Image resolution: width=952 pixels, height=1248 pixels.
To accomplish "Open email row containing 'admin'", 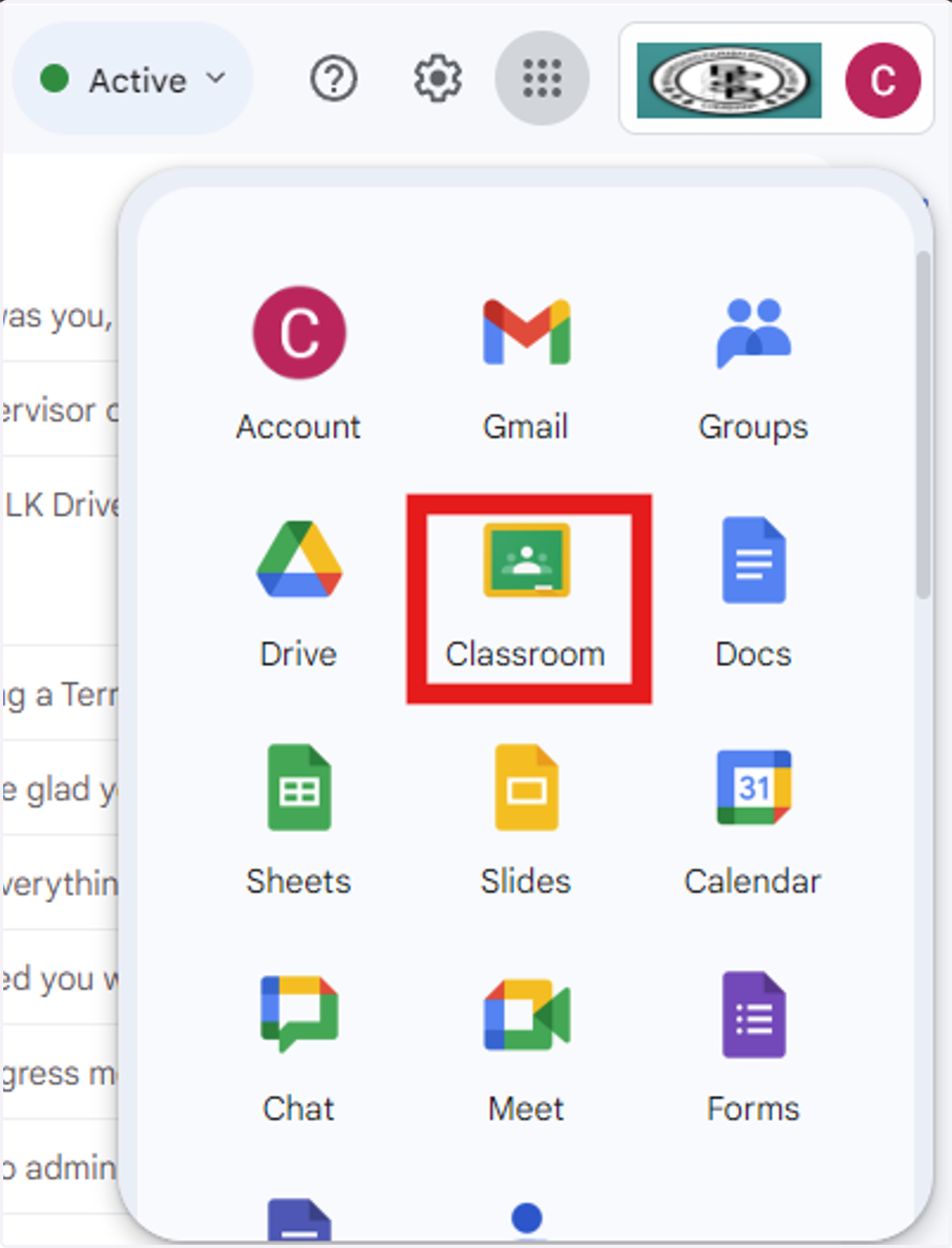I will coord(60,1167).
